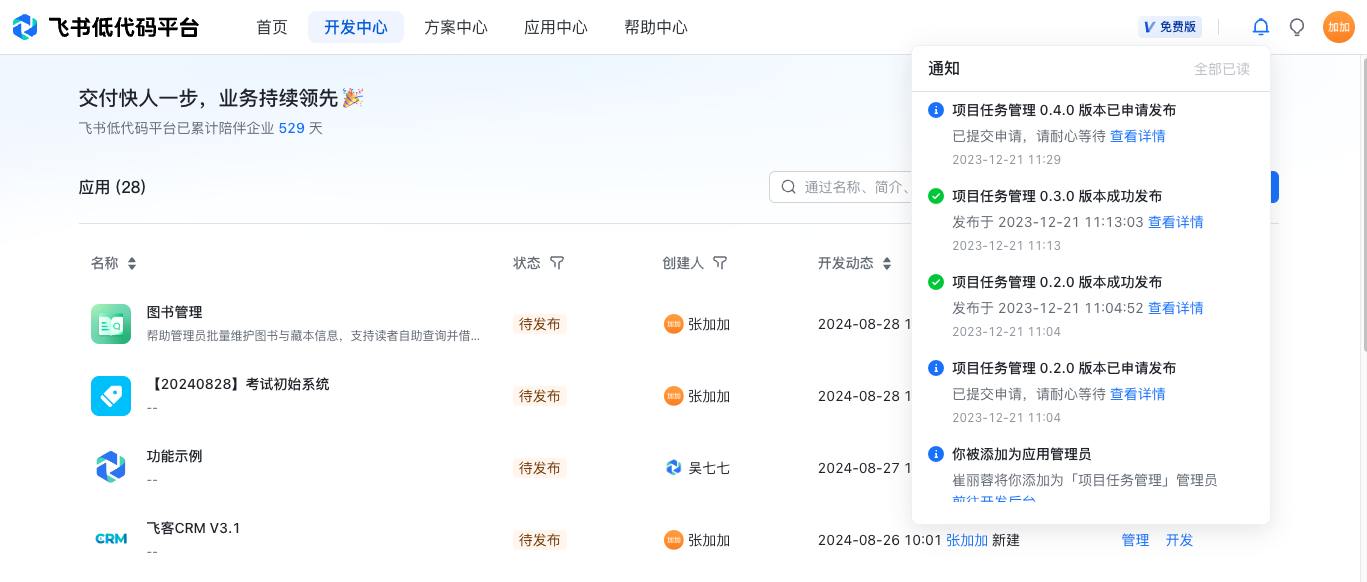Click the info icon beside 0.4.0 版本已申请发布
The width and height of the screenshot is (1367, 582).
tap(936, 110)
